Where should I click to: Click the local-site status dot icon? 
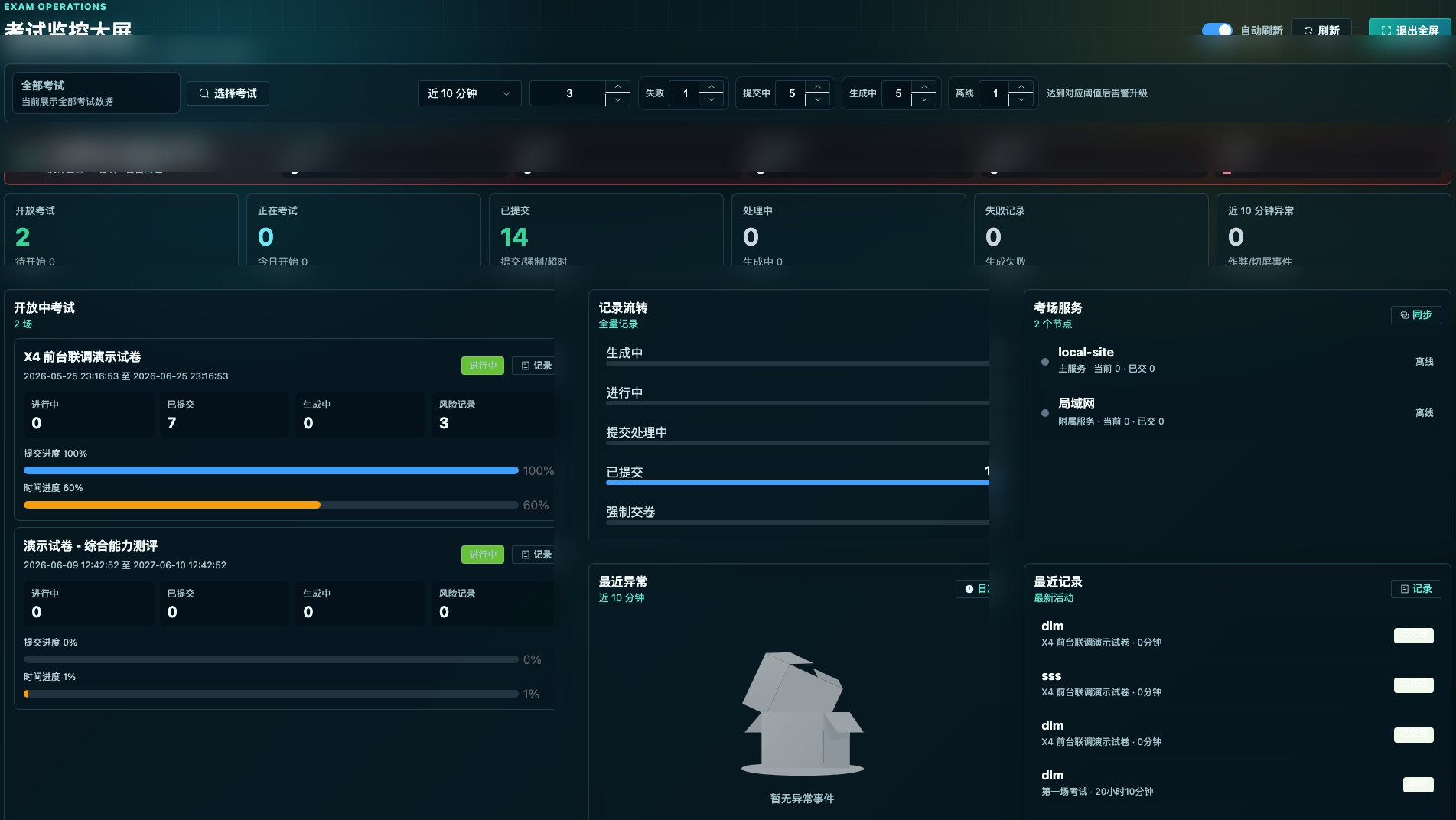[x=1045, y=362]
